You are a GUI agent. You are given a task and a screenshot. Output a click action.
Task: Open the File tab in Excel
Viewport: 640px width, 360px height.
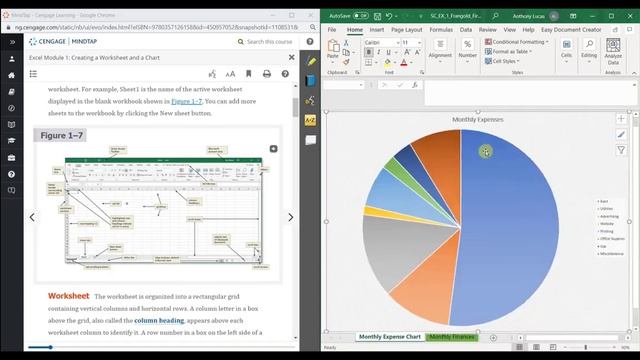click(x=332, y=30)
